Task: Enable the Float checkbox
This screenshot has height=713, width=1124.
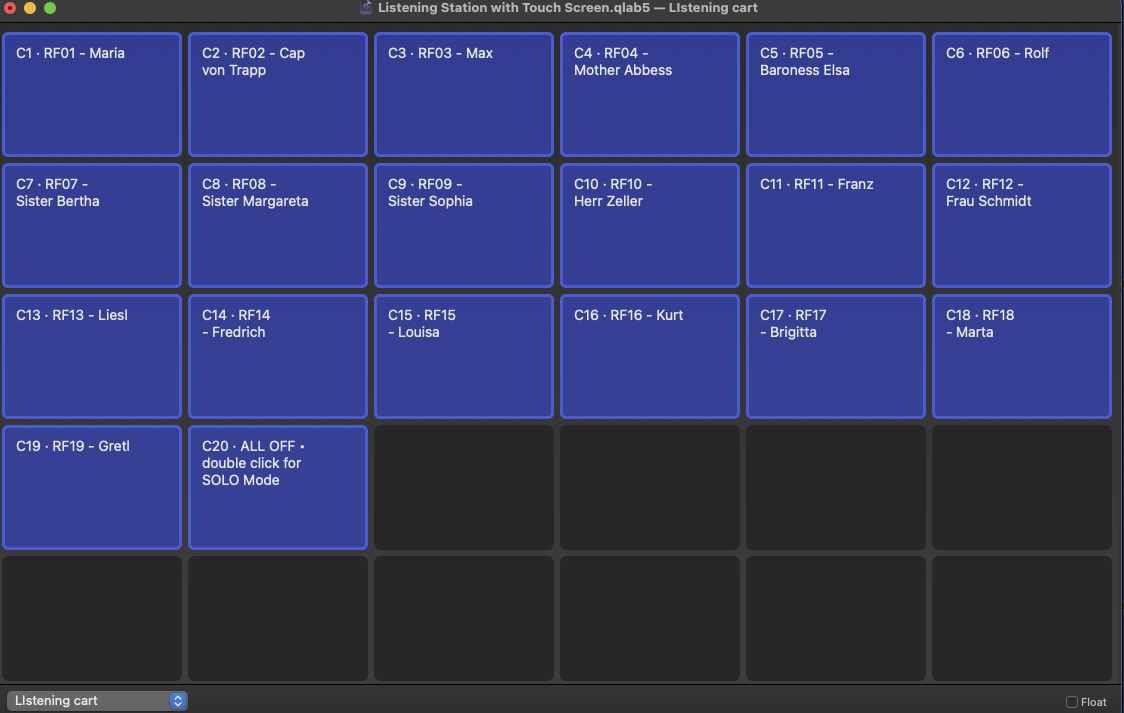Action: pyautogui.click(x=1072, y=702)
